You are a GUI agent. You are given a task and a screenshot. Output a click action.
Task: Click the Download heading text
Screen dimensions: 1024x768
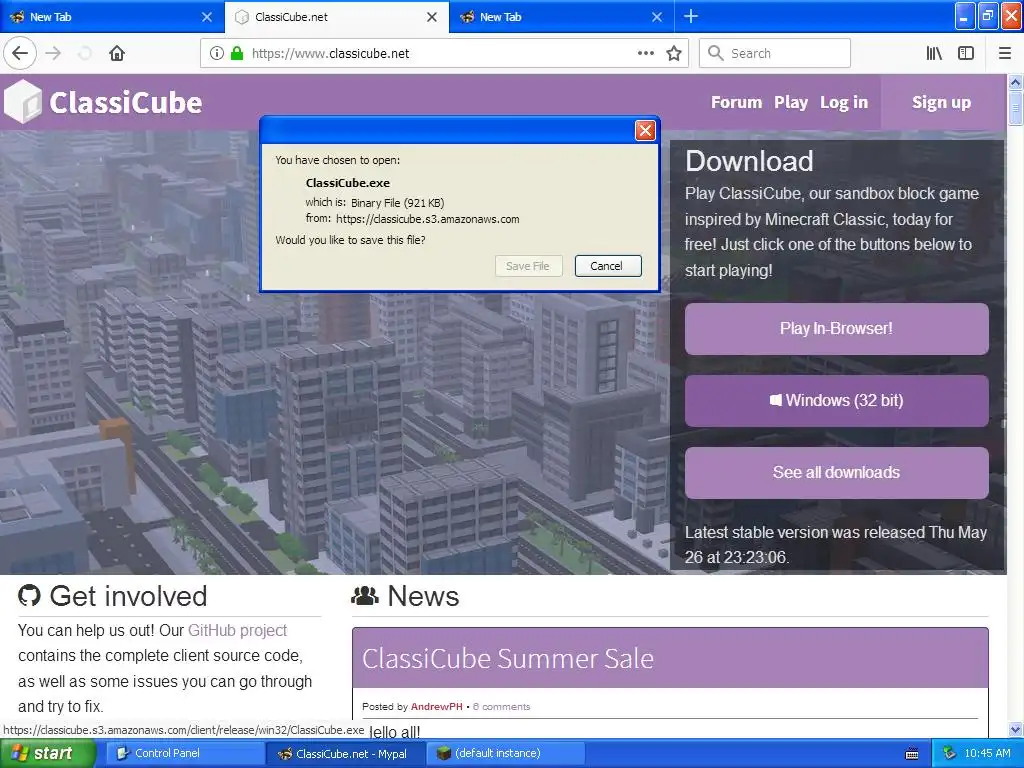(x=749, y=161)
